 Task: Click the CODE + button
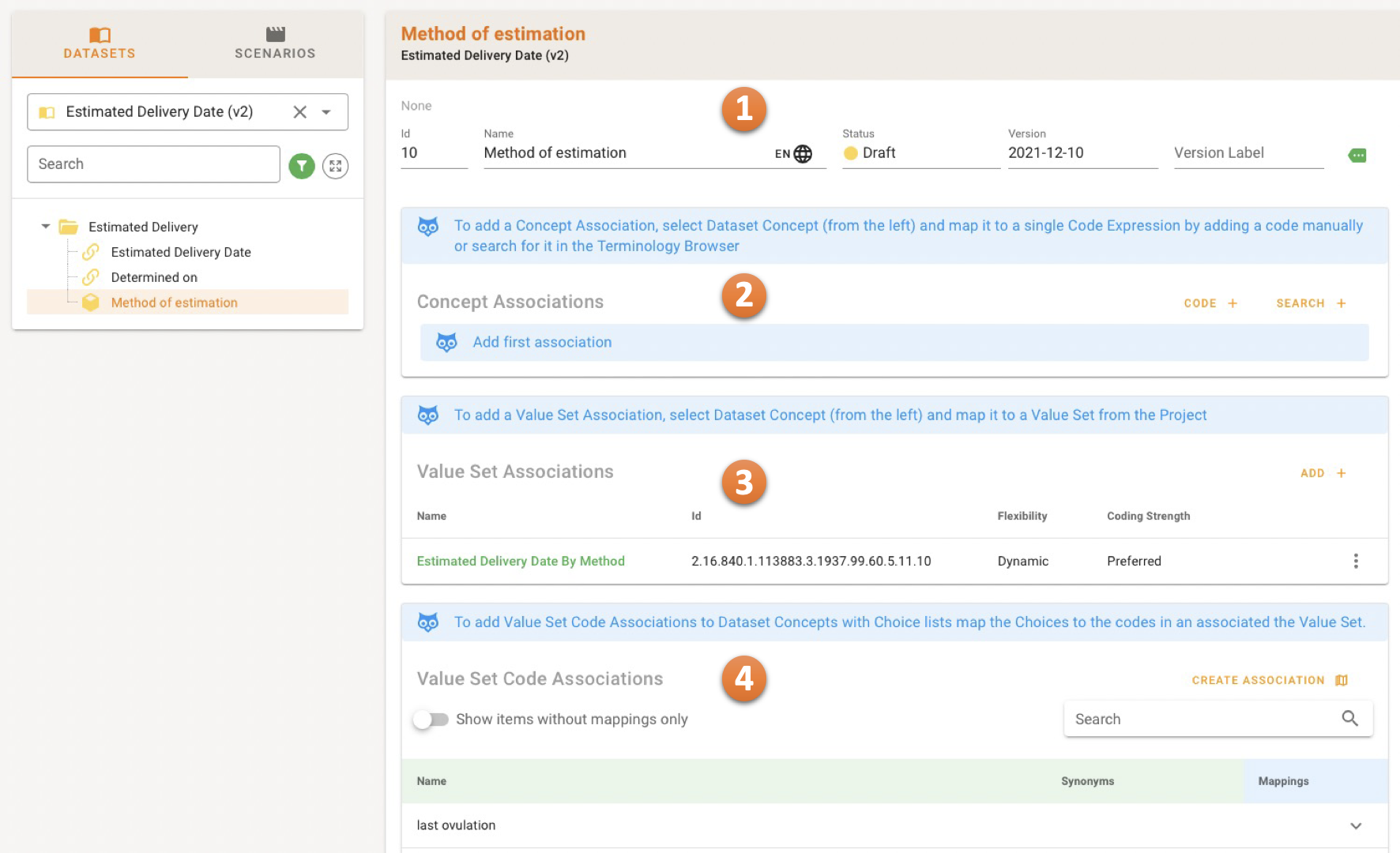(1210, 303)
